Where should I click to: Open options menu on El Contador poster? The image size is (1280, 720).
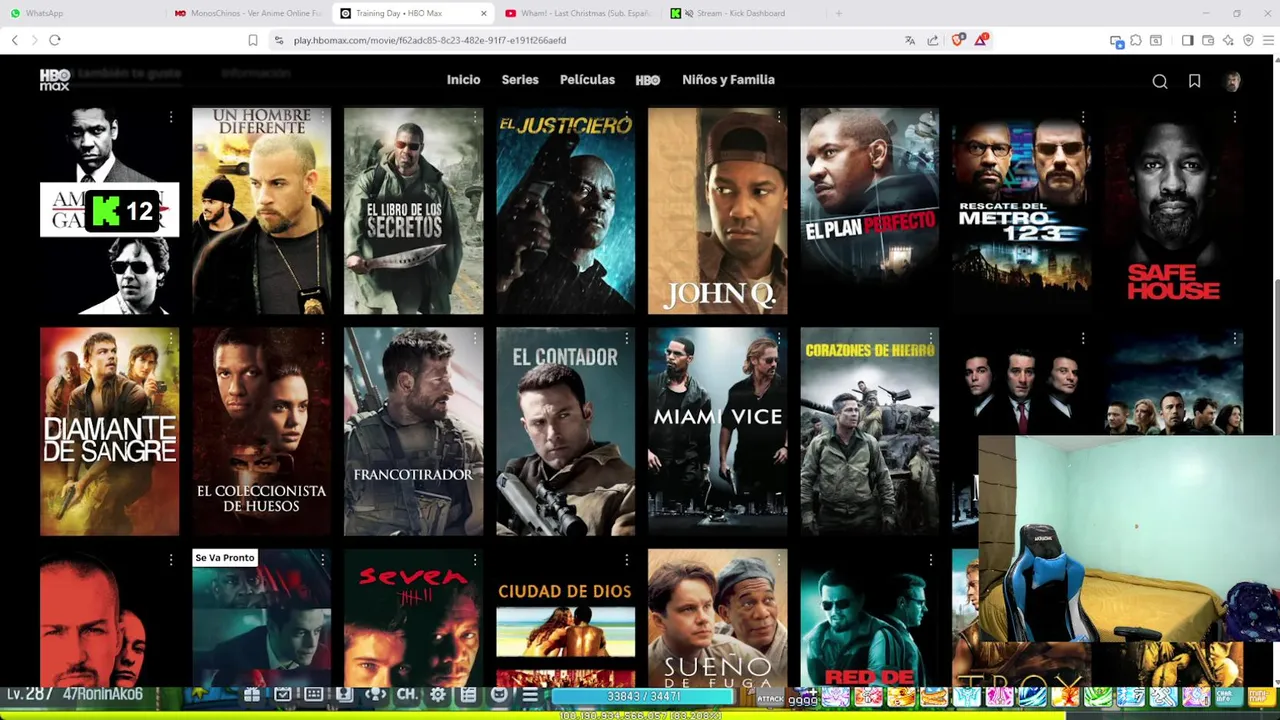click(x=627, y=339)
